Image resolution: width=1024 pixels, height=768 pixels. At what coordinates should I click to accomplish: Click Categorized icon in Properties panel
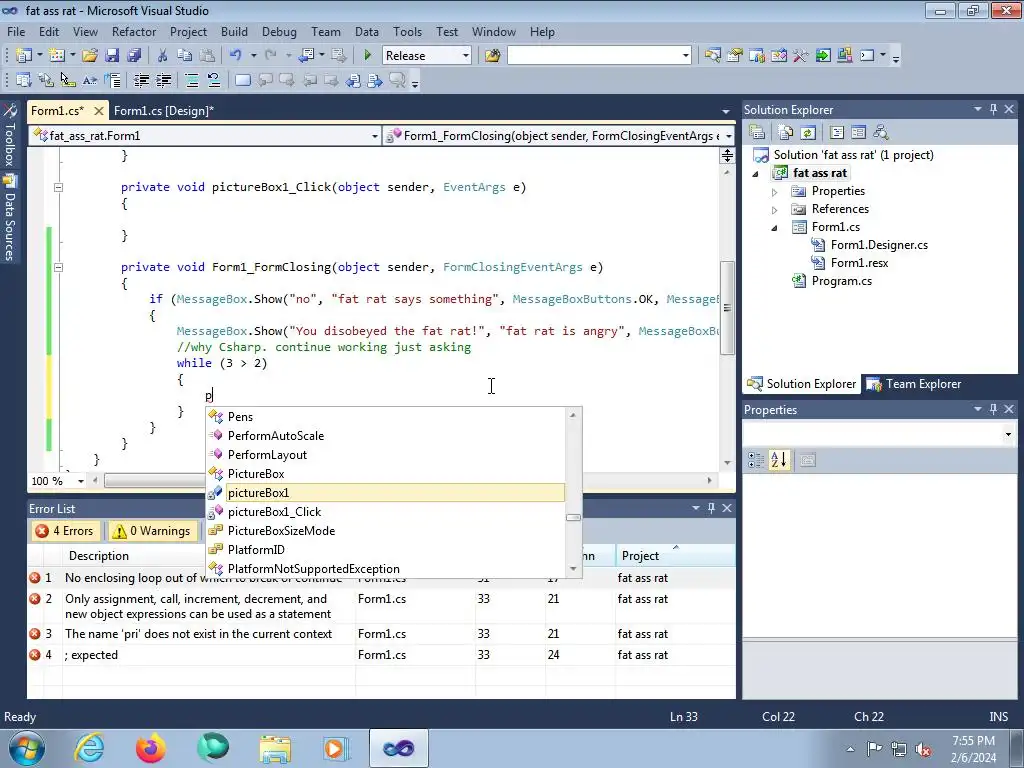point(756,460)
